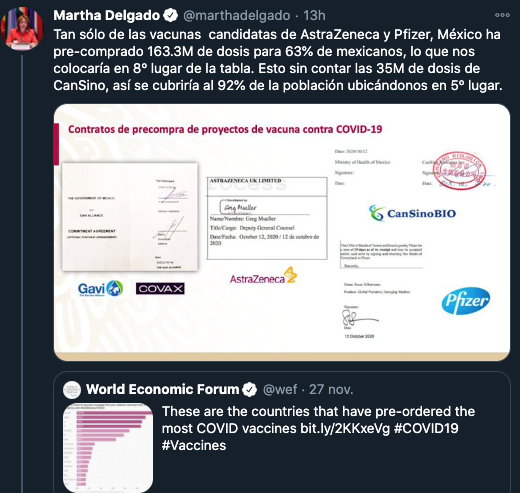Open Martha Delgado's profile avatar
The width and height of the screenshot is (520, 493).
click(22, 29)
